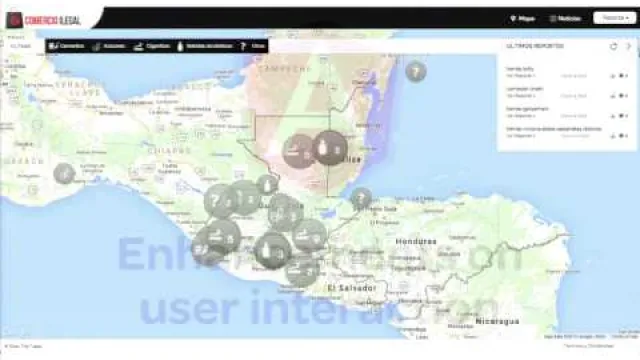Click the comment icon on the second report
This screenshot has width=640, height=360.
tap(622, 96)
